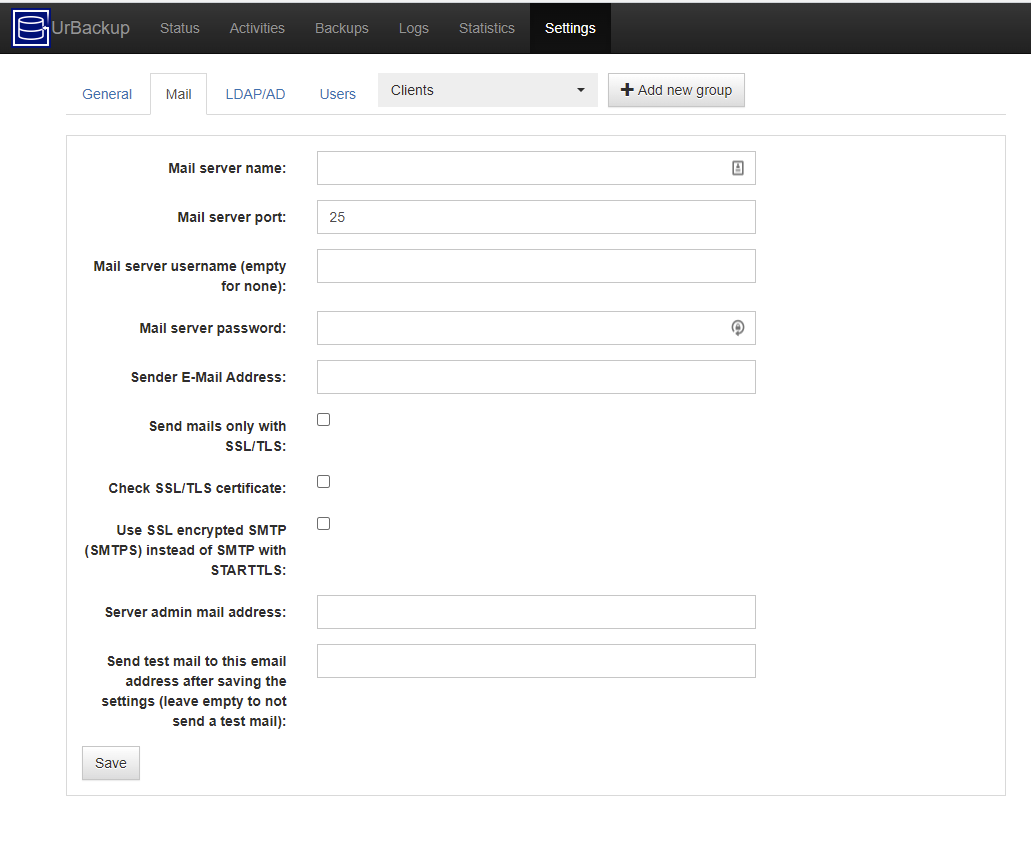Check Use SSL encrypted SMTP (SMTPS) option
1031x841 pixels.
pyautogui.click(x=324, y=523)
